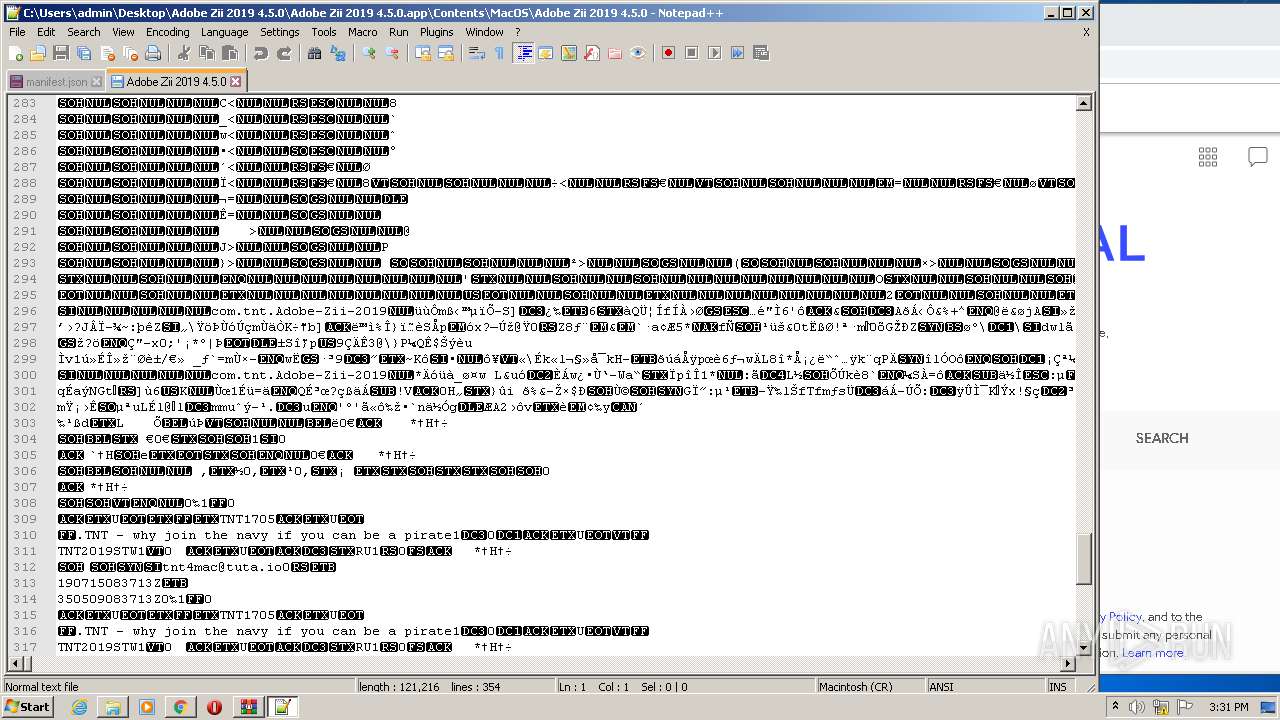Image resolution: width=1280 pixels, height=720 pixels.
Task: Click vertical scrollbar down arrow
Action: click(x=1084, y=647)
